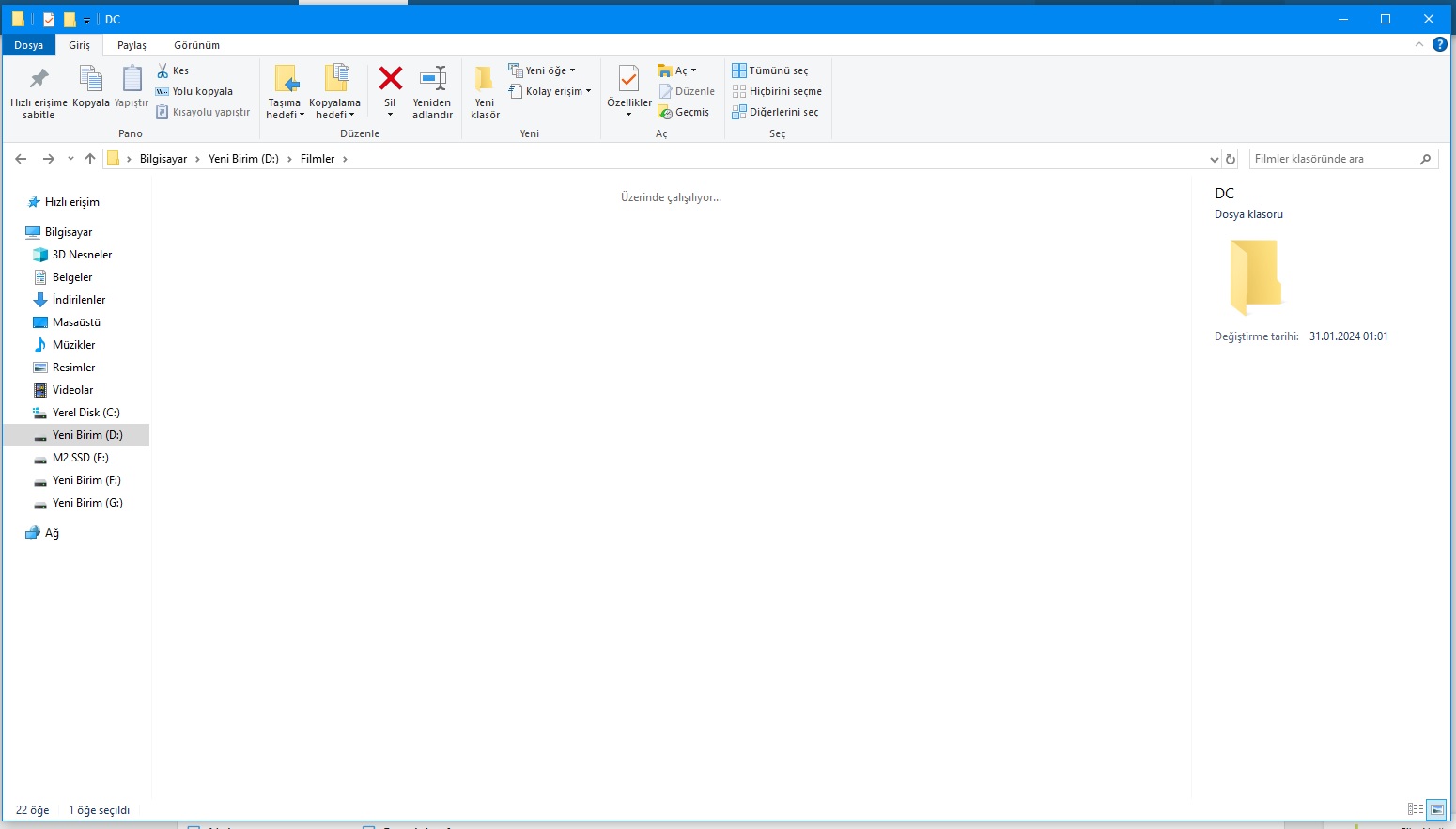This screenshot has width=1456, height=829.
Task: Open the Quick Access Toolbar customize arrow
Action: [86, 20]
